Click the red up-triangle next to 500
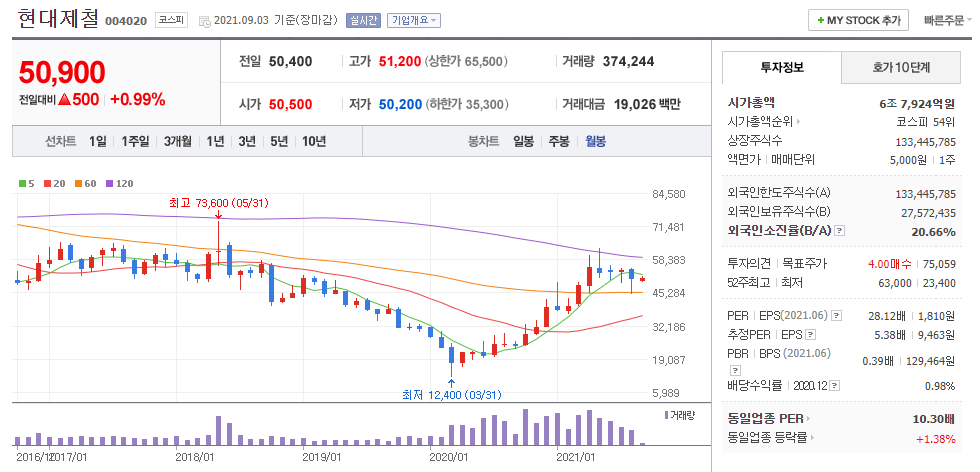 click(64, 99)
